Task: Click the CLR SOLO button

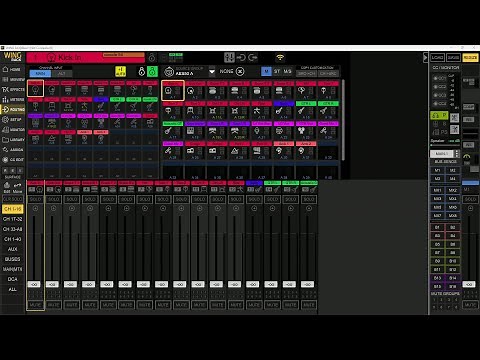Action: (x=13, y=199)
